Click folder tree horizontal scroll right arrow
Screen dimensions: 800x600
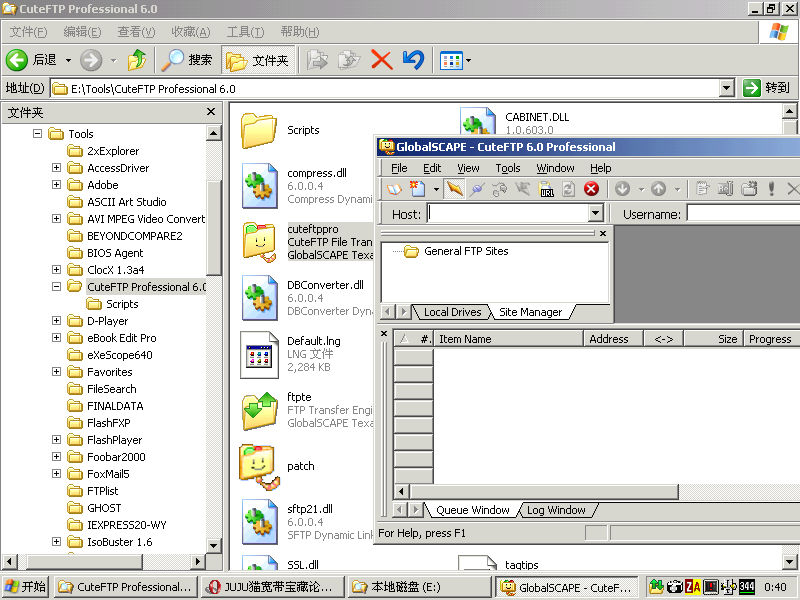198,562
